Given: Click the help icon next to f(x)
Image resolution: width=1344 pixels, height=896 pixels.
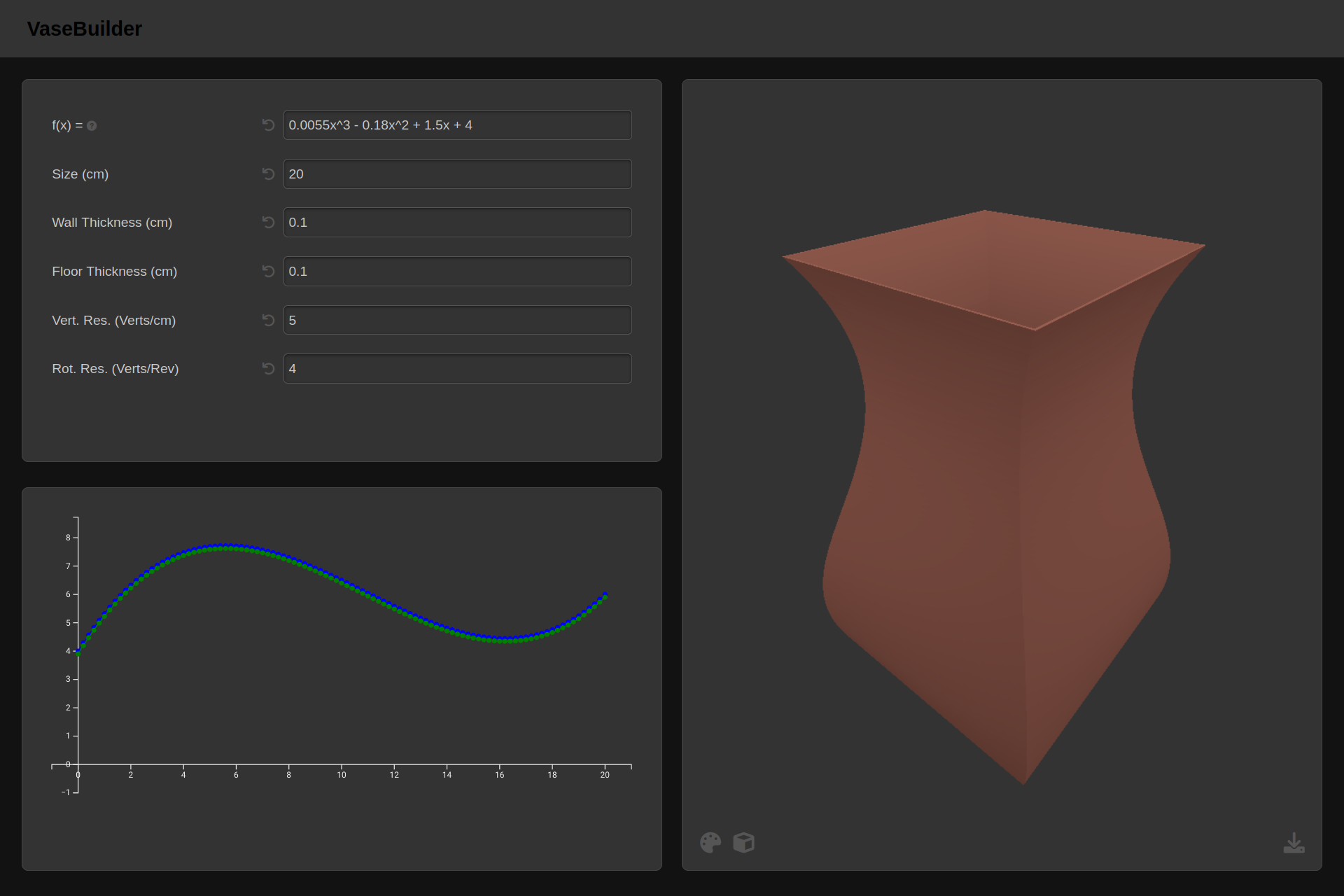Looking at the screenshot, I should pos(92,126).
